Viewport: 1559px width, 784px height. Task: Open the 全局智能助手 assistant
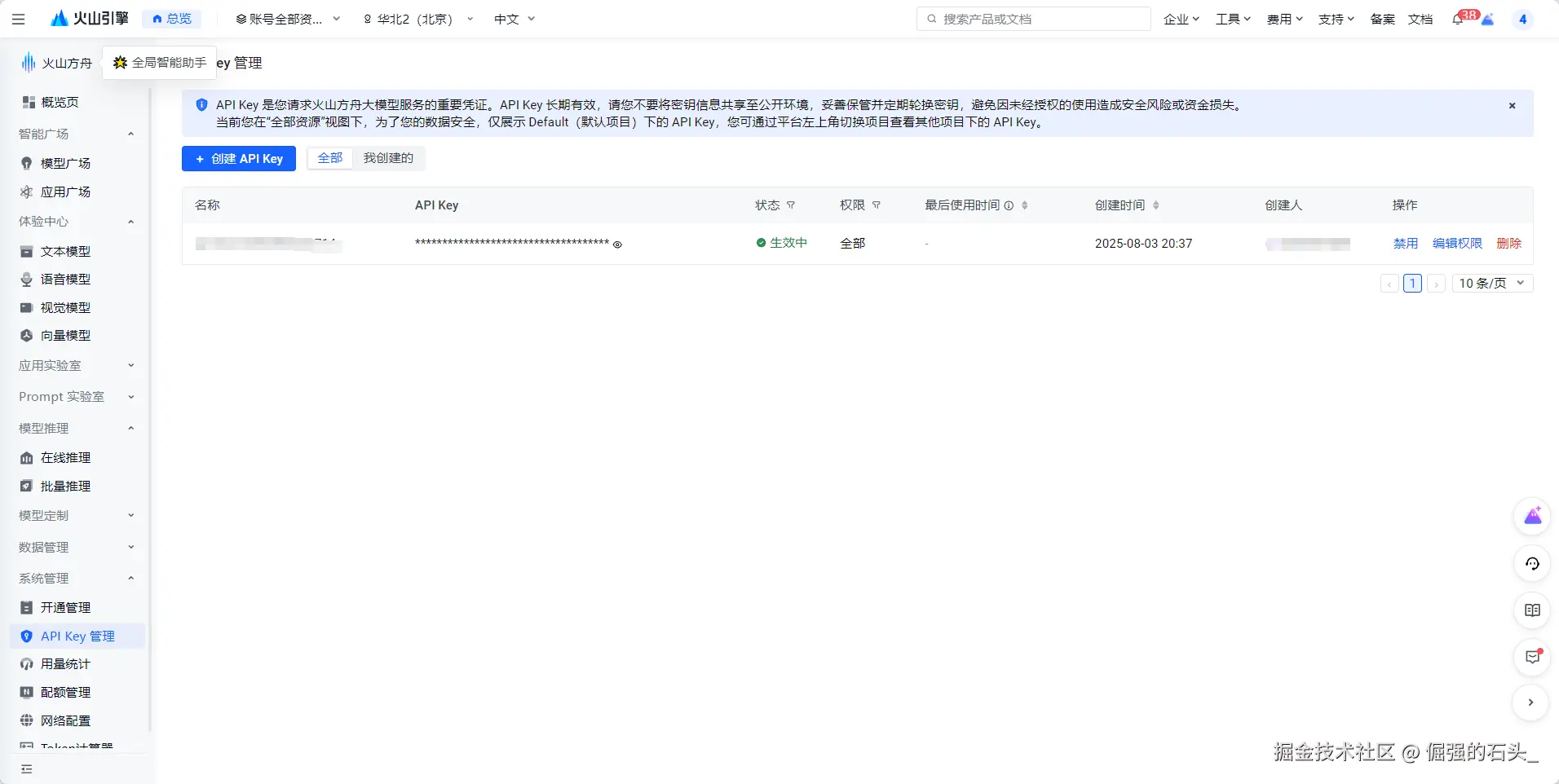click(x=160, y=63)
